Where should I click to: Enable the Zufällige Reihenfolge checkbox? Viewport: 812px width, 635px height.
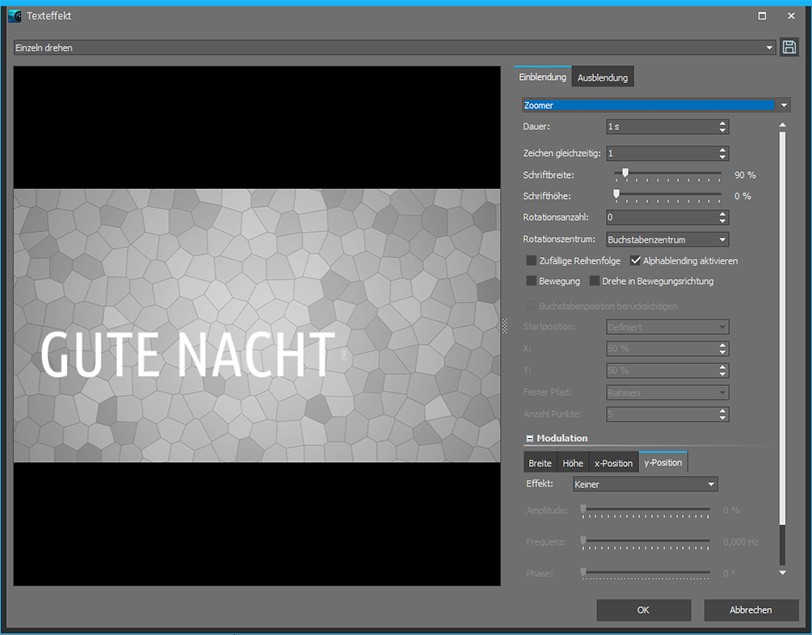(x=531, y=260)
